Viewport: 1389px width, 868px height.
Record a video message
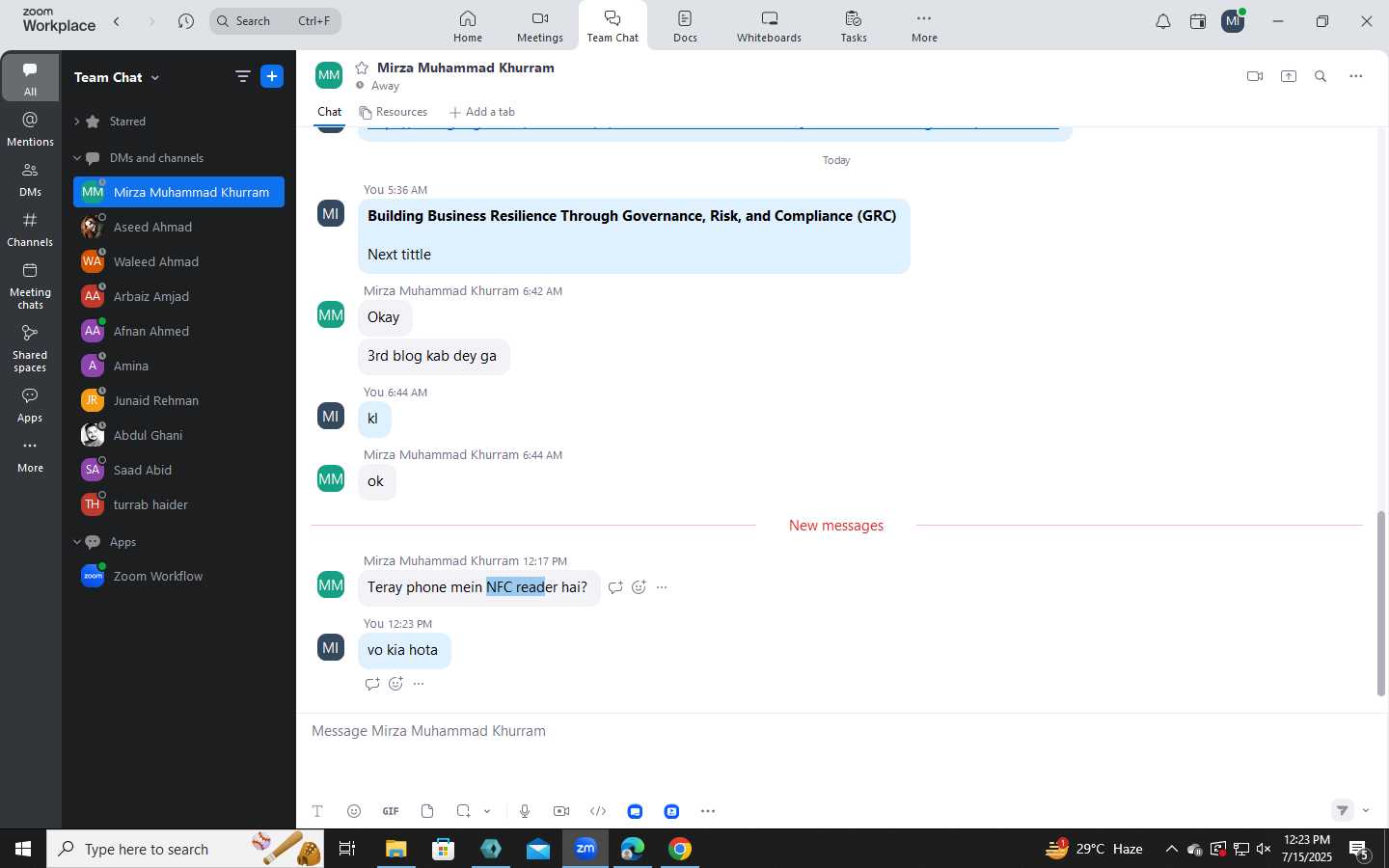point(561,811)
